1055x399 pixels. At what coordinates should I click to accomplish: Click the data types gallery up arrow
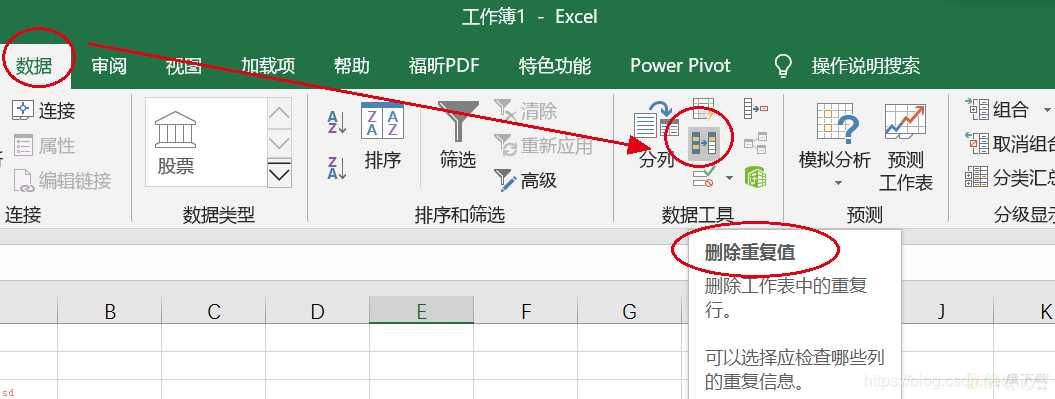(279, 112)
